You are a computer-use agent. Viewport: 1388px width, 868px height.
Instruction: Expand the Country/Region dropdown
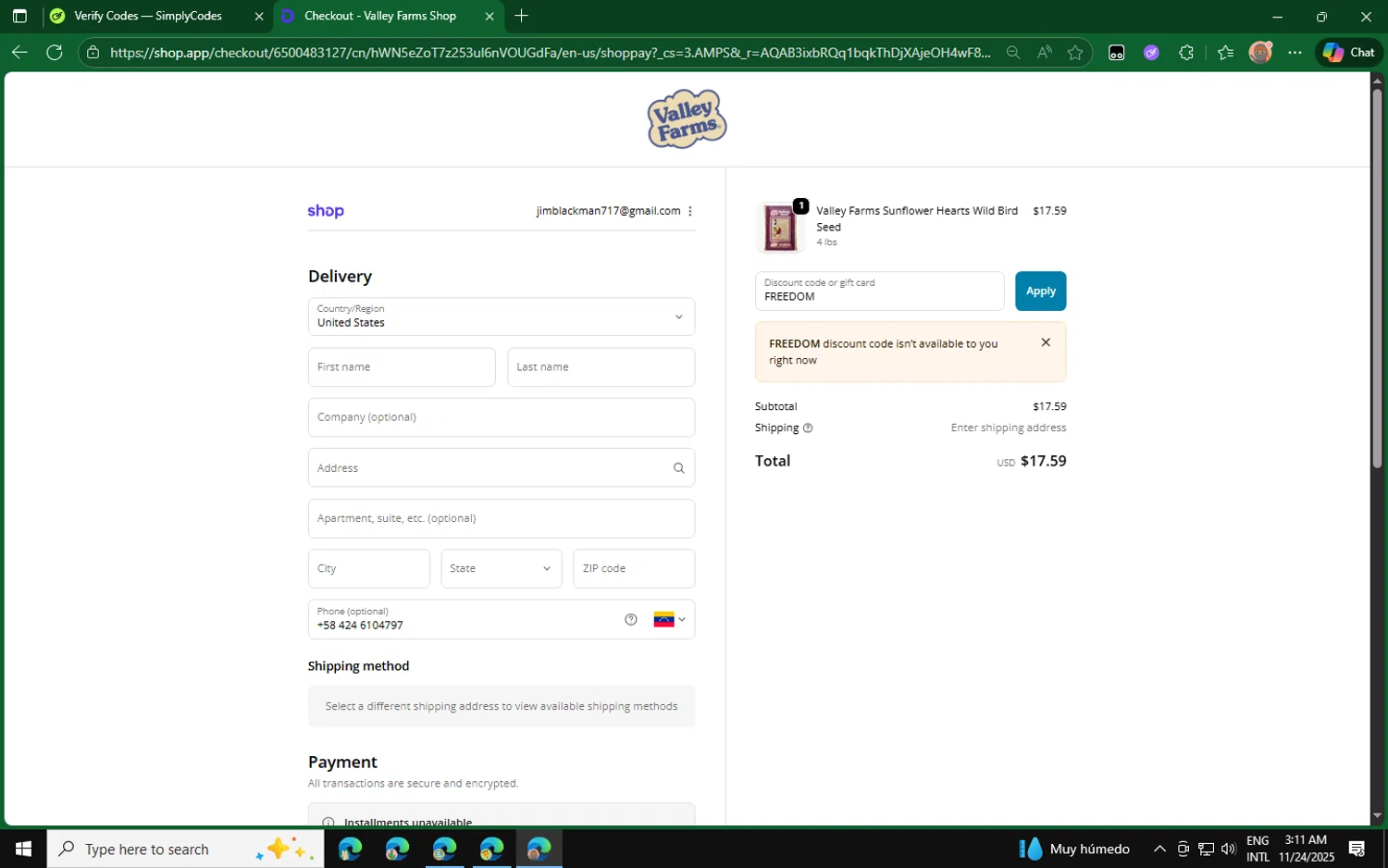(502, 316)
